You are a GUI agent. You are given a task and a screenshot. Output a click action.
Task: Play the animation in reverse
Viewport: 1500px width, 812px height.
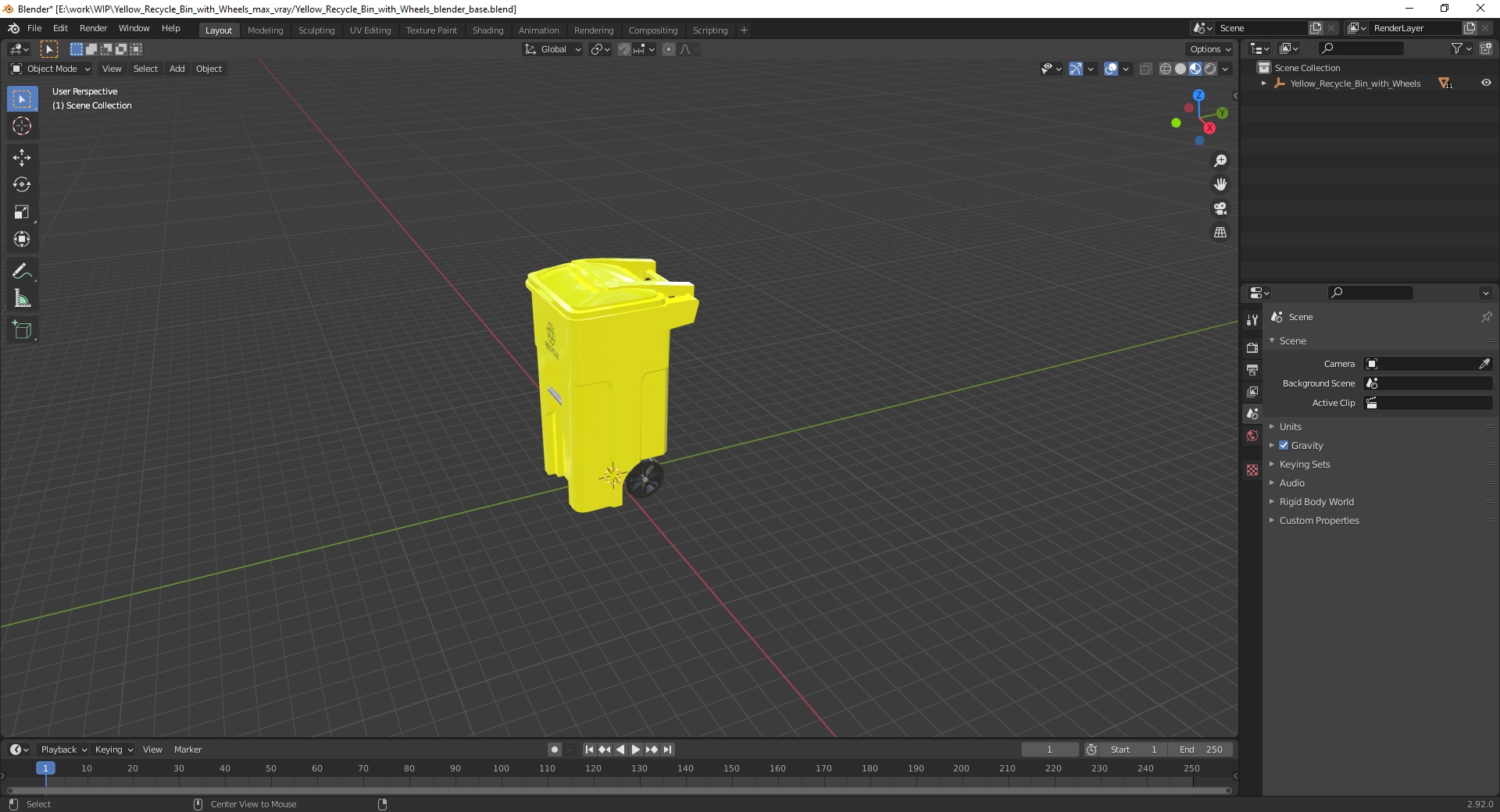click(x=620, y=750)
